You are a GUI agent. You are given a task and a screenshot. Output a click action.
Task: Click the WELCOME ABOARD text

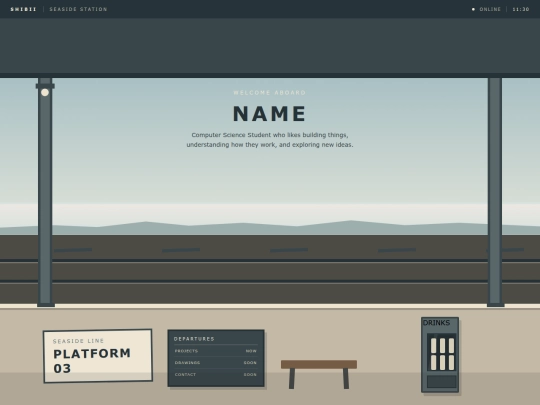pyautogui.click(x=270, y=93)
